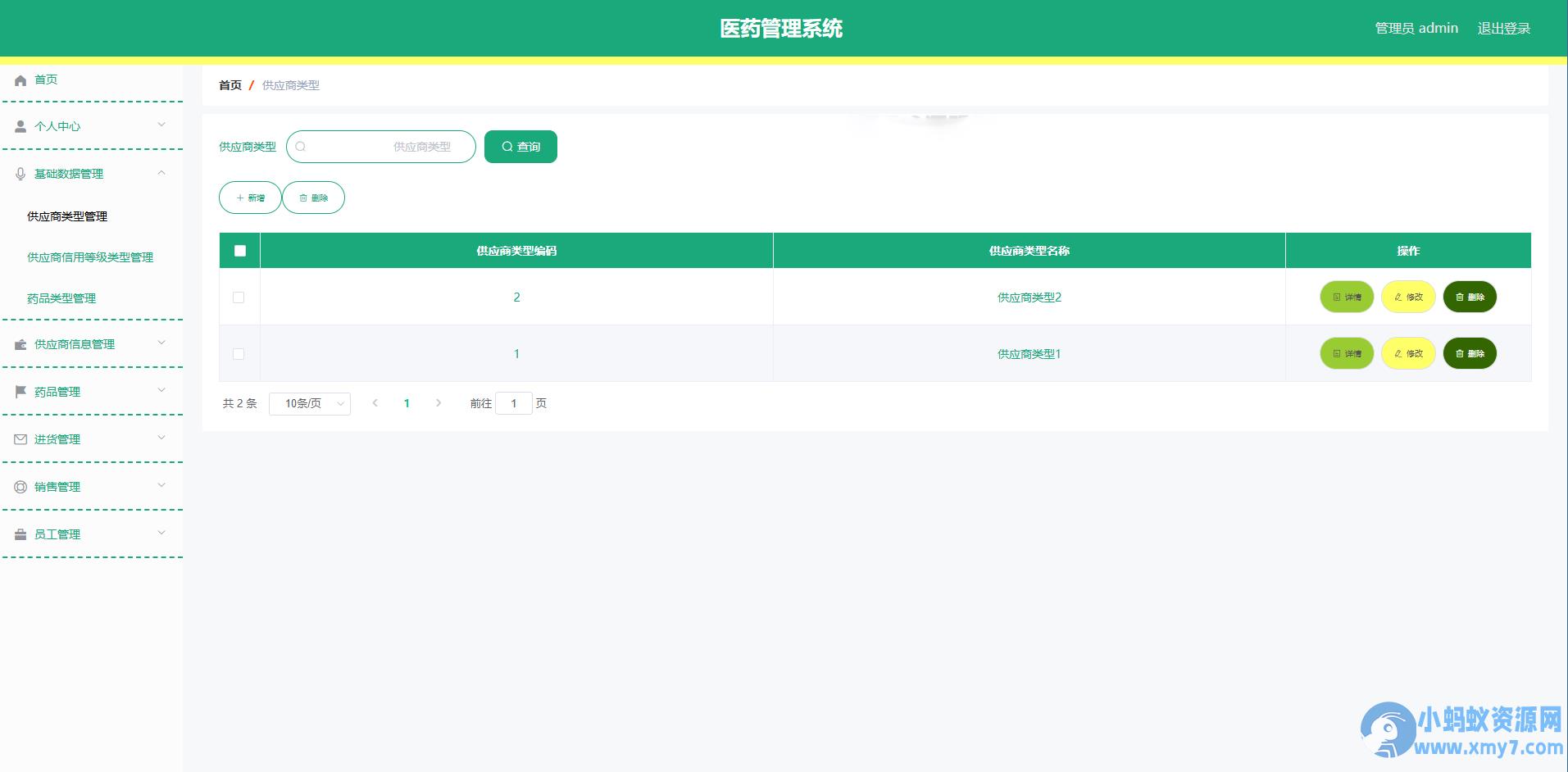
Task: Click 修改 for 供应商类型2 row
Action: (x=1408, y=297)
